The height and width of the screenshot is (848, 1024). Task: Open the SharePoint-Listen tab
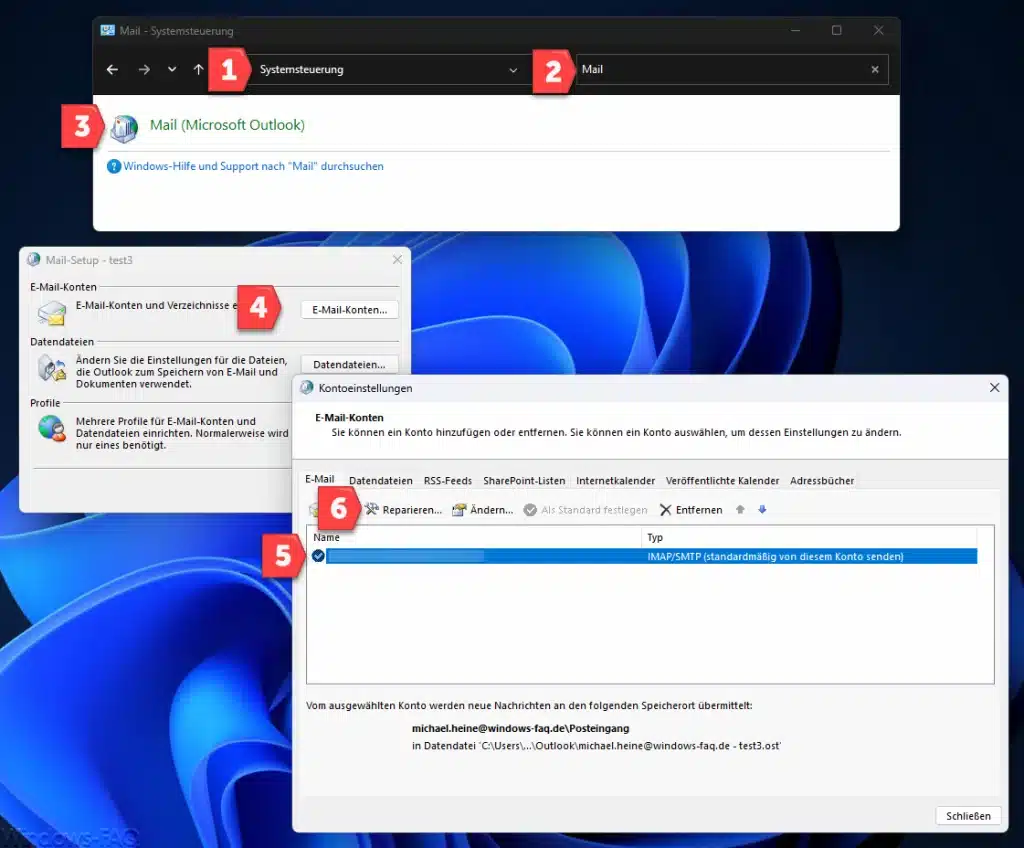click(x=524, y=481)
